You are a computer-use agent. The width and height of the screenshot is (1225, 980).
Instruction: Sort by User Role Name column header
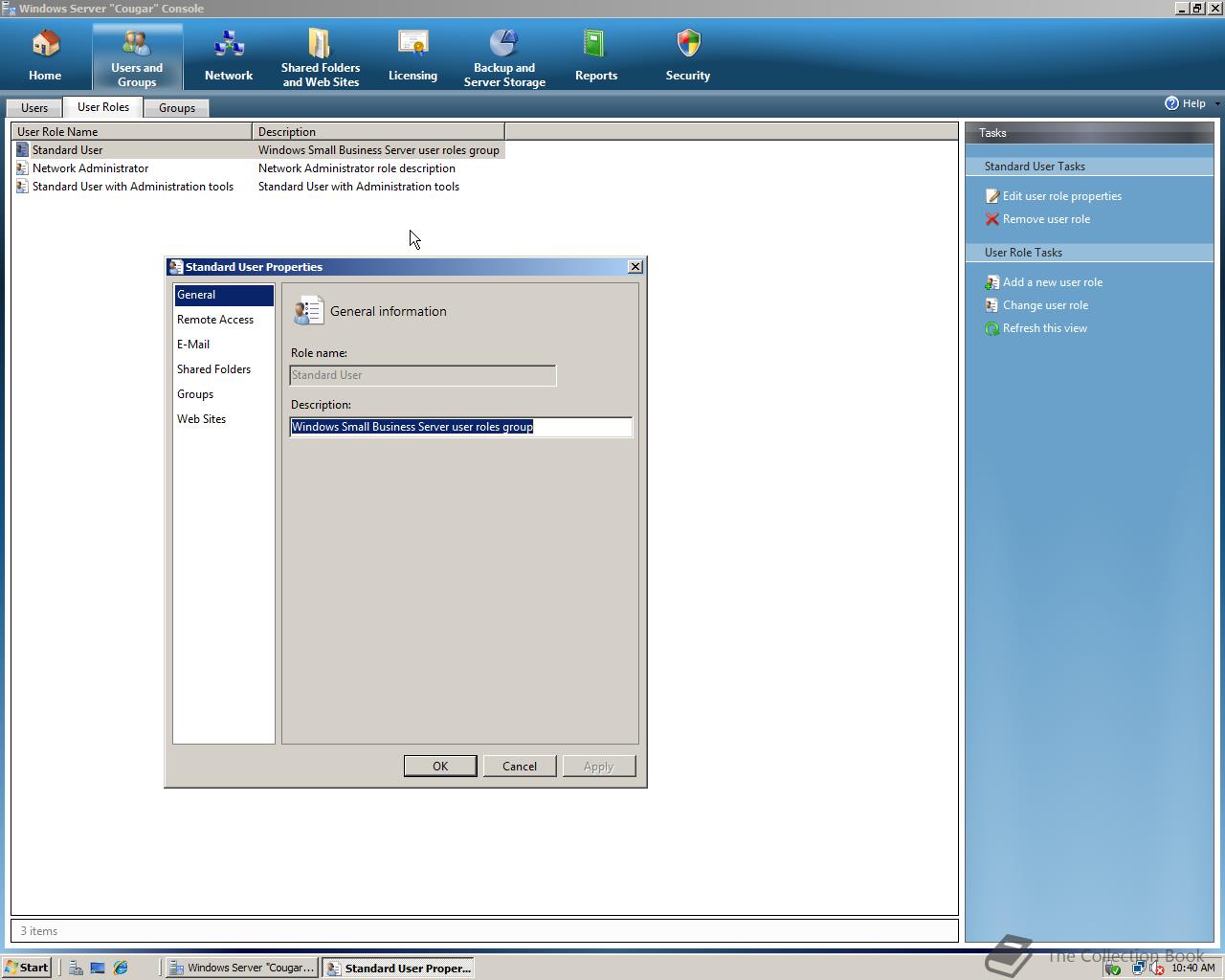(132, 131)
